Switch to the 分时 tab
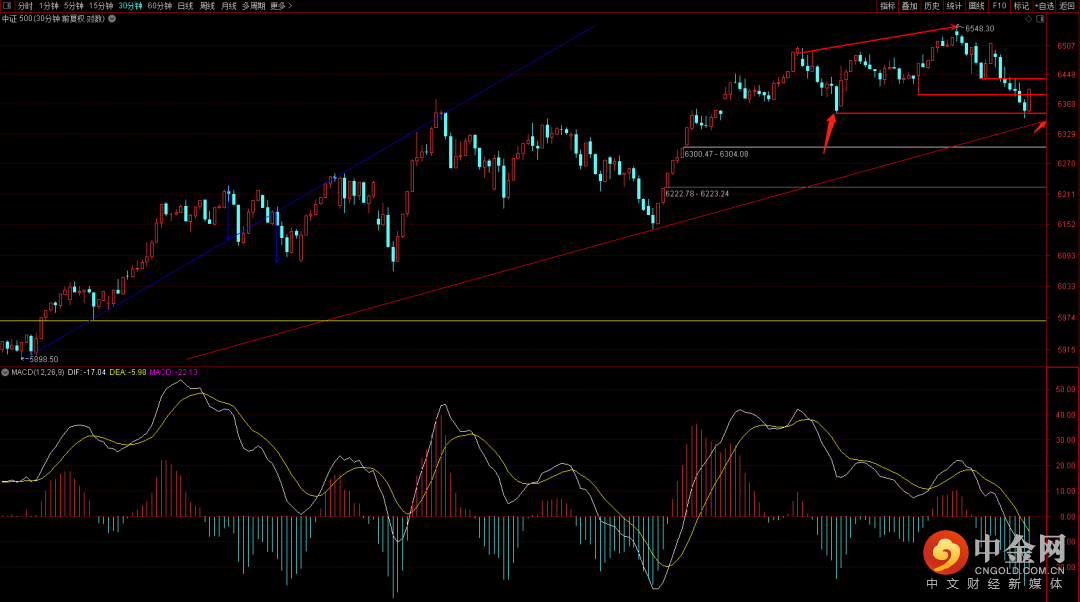The image size is (1080, 602). coord(25,6)
